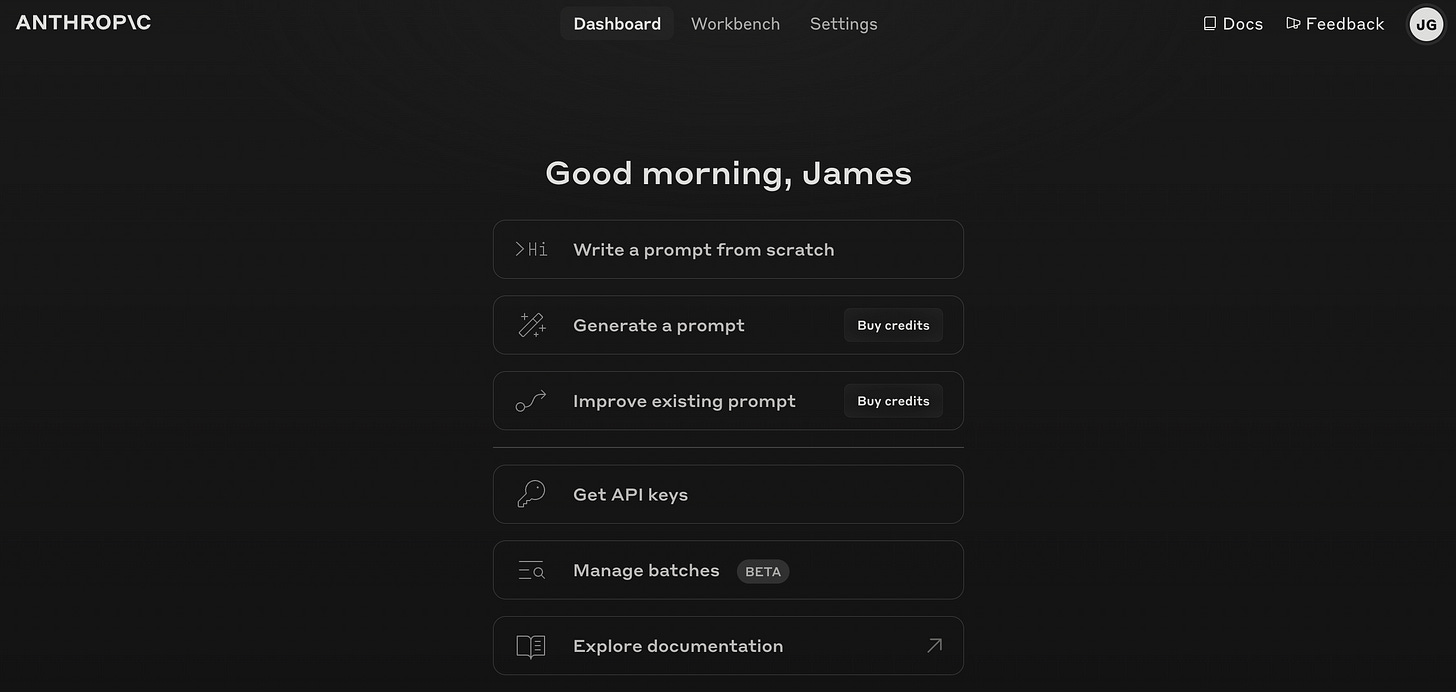Click the Good morning, James heading
This screenshot has height=692, width=1456.
click(x=728, y=173)
